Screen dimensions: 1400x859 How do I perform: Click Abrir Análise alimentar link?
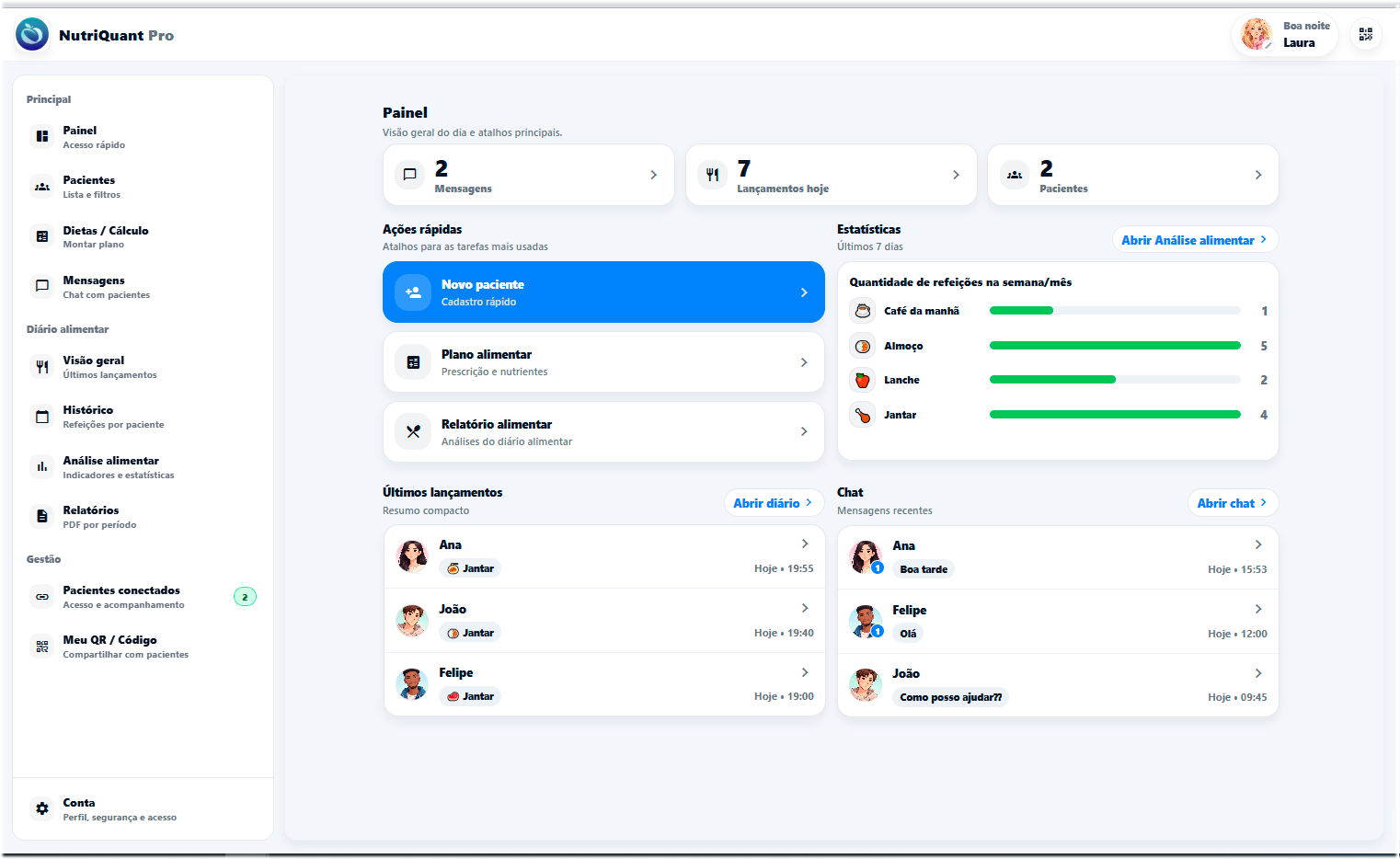click(1194, 240)
